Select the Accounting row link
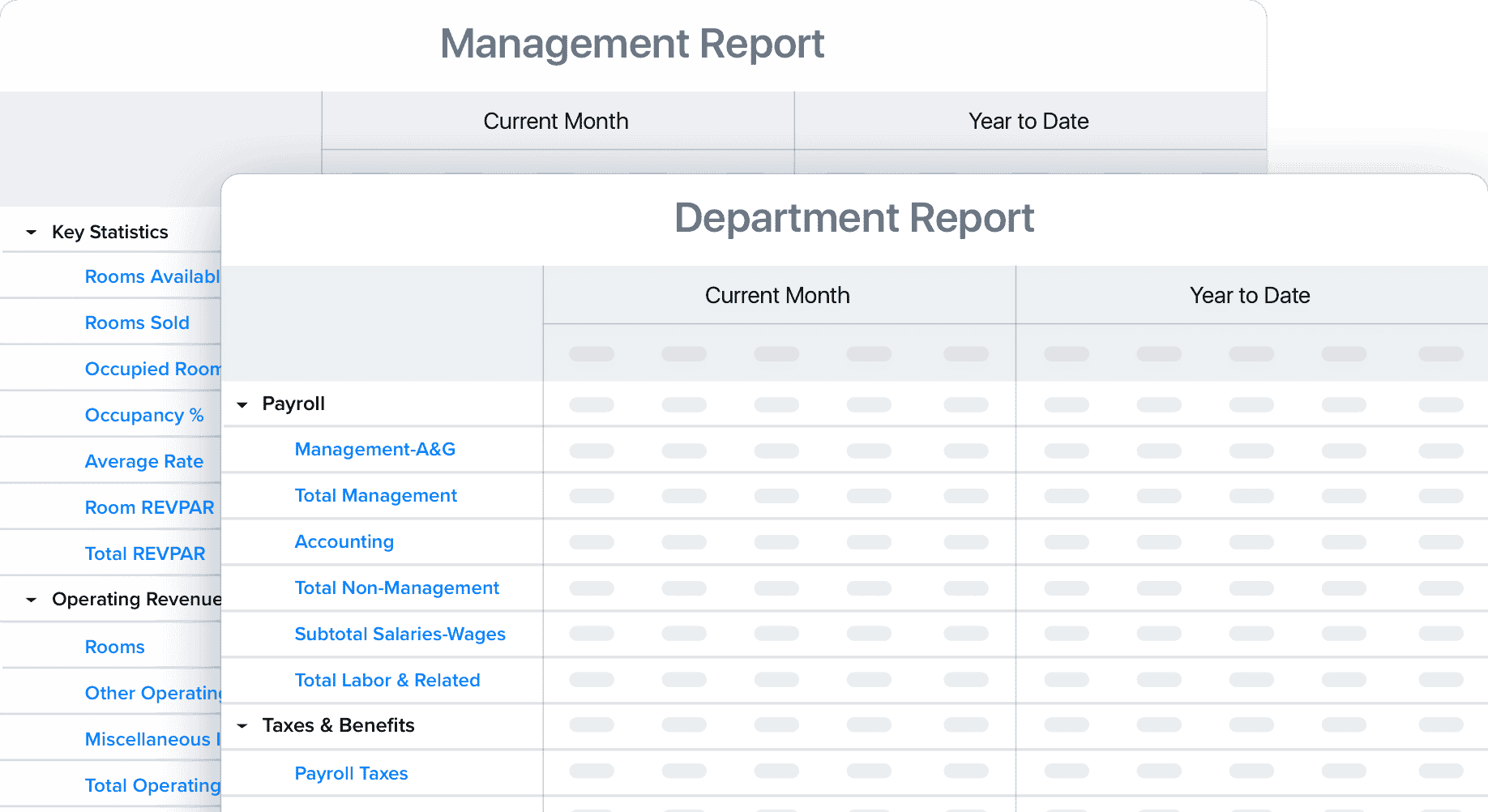1488x812 pixels. click(344, 541)
